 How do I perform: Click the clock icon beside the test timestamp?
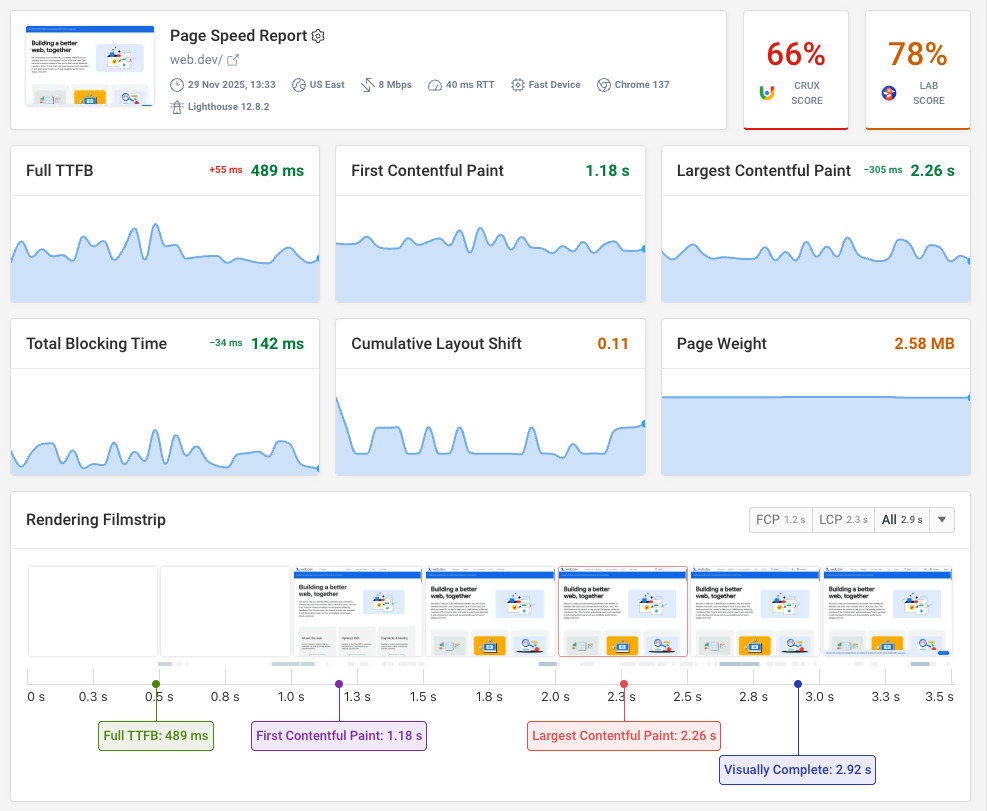pyautogui.click(x=179, y=84)
